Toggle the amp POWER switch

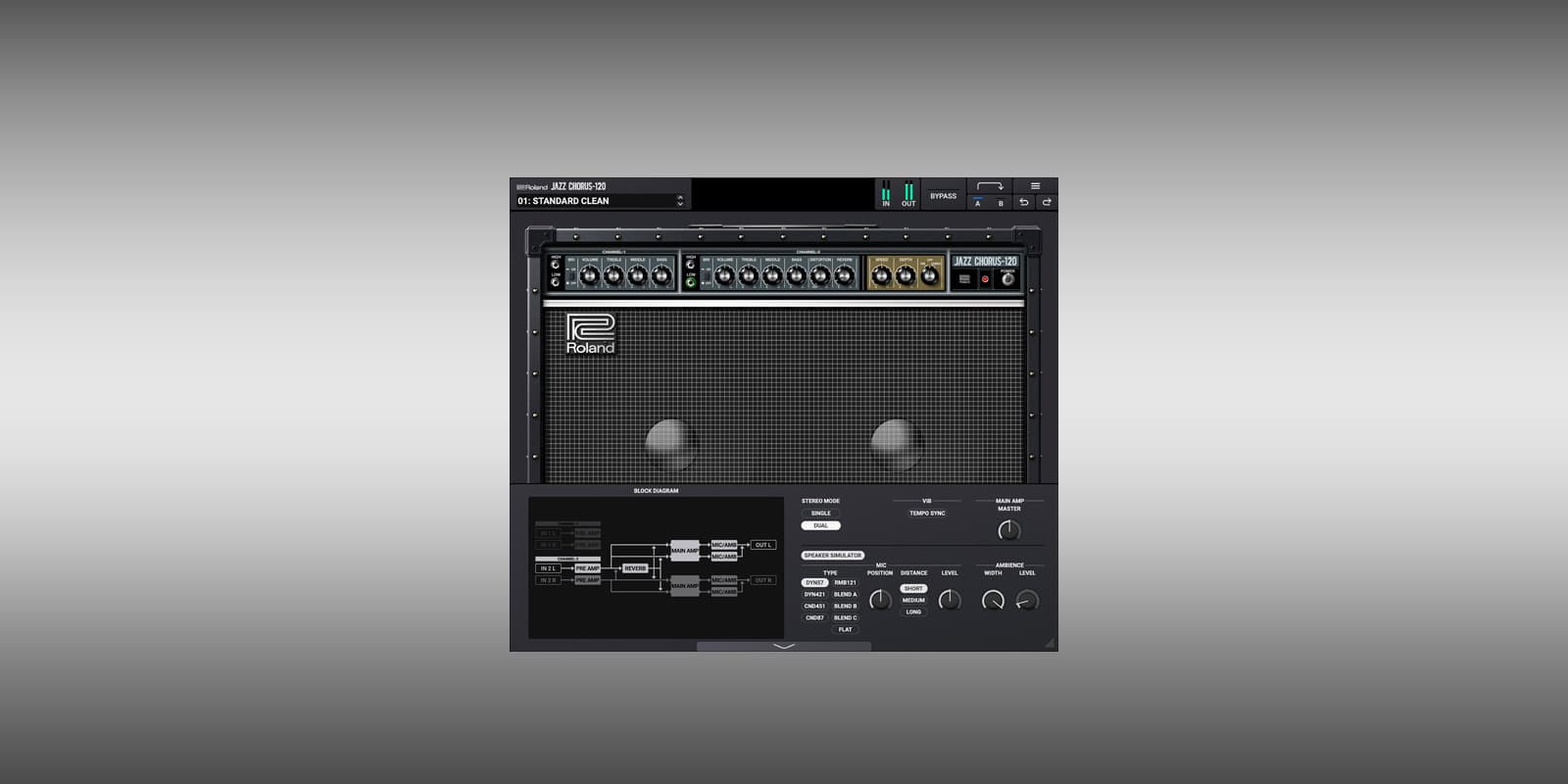tap(1007, 279)
